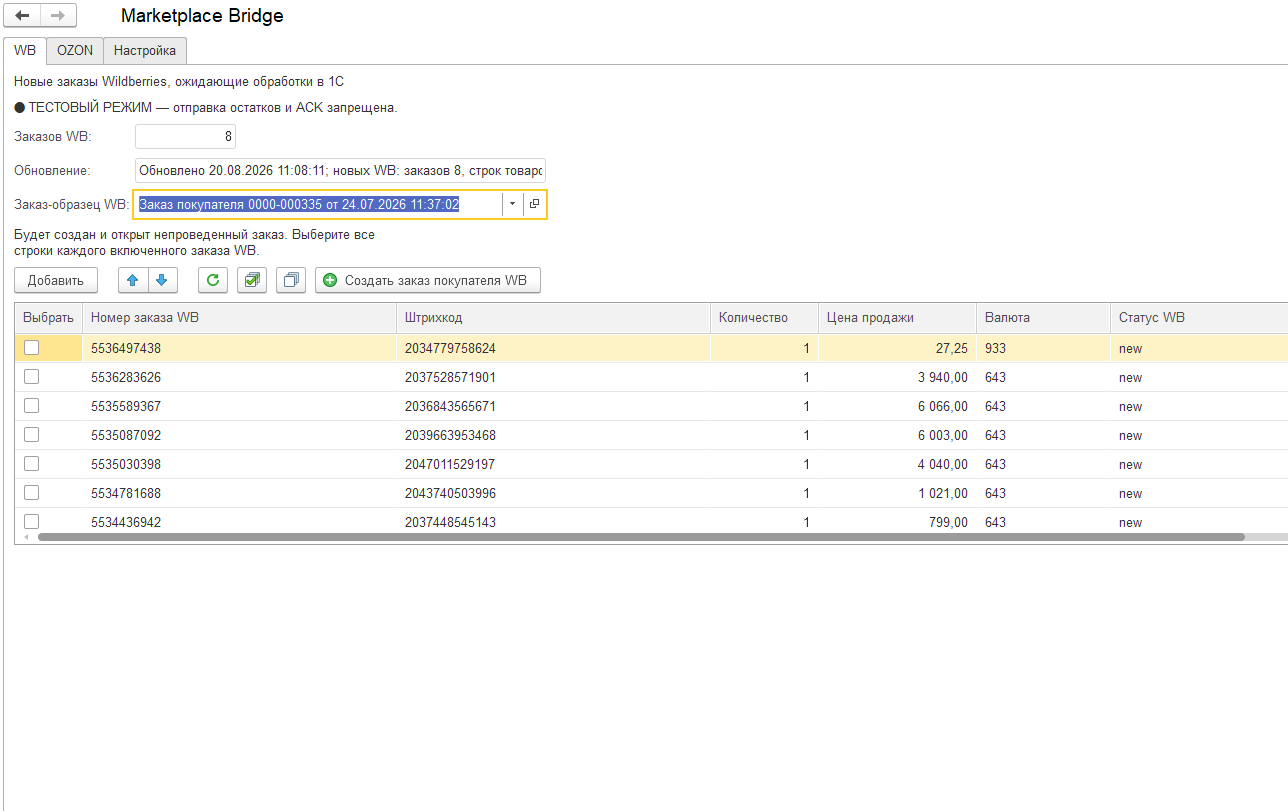Check all rows with the checkmarks icon
Image resolution: width=1288 pixels, height=811 pixels.
(x=252, y=280)
